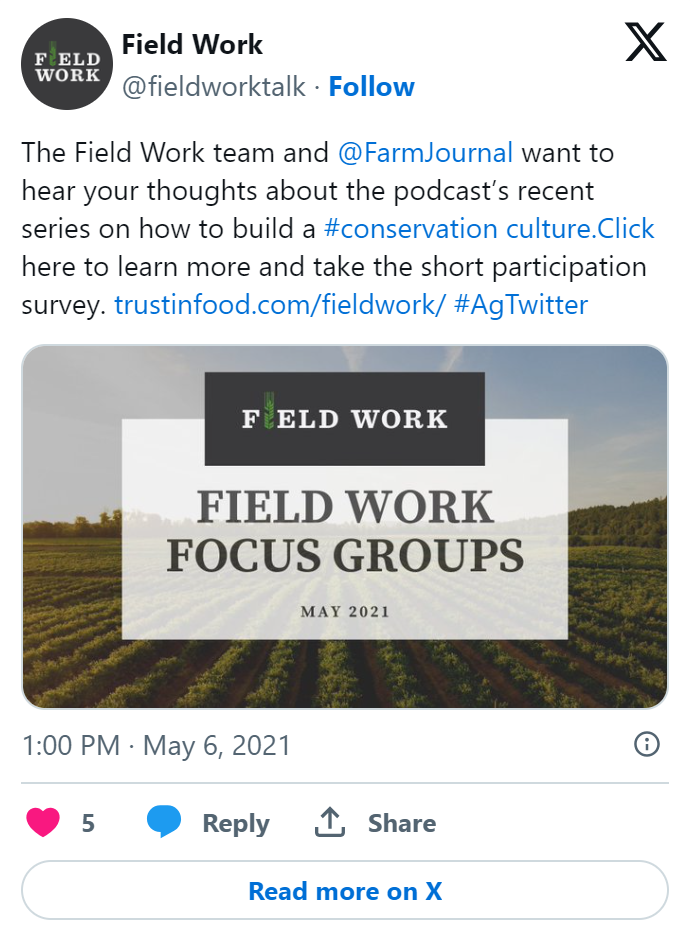
Task: Click the Field Work profile avatar
Action: [x=66, y=64]
